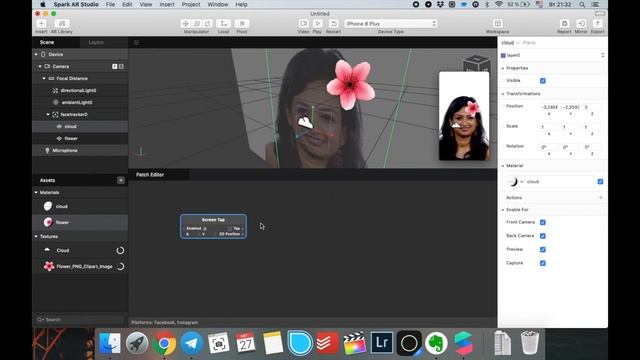
Task: Click the simulator phone preview thumbnail
Action: (x=464, y=116)
